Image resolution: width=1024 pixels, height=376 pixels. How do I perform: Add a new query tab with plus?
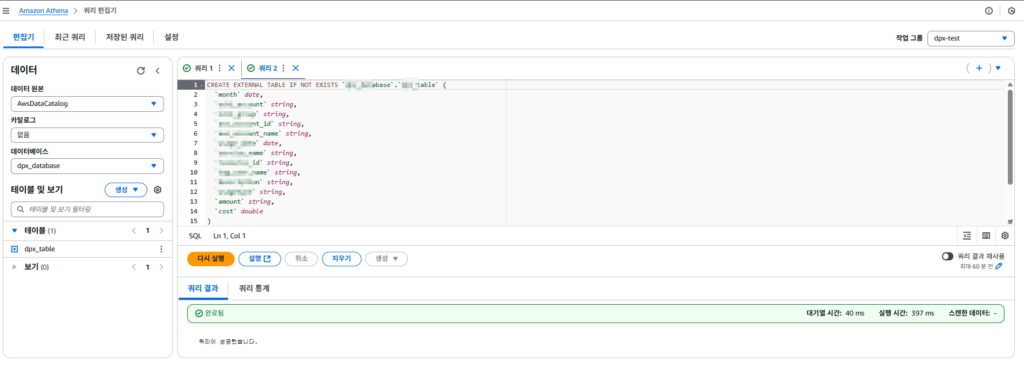coord(979,68)
